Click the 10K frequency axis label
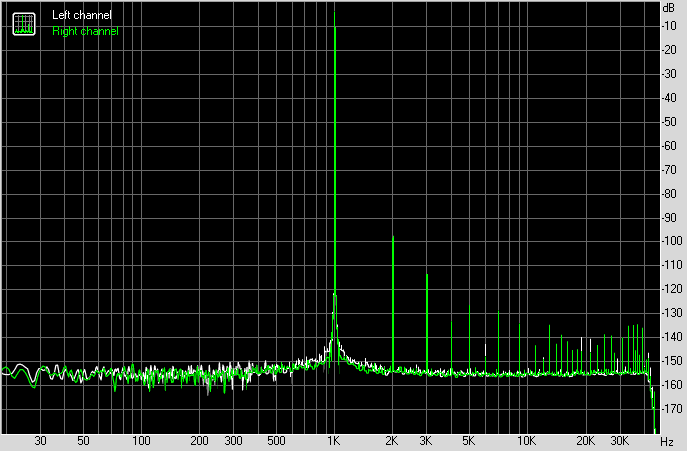 (526, 441)
